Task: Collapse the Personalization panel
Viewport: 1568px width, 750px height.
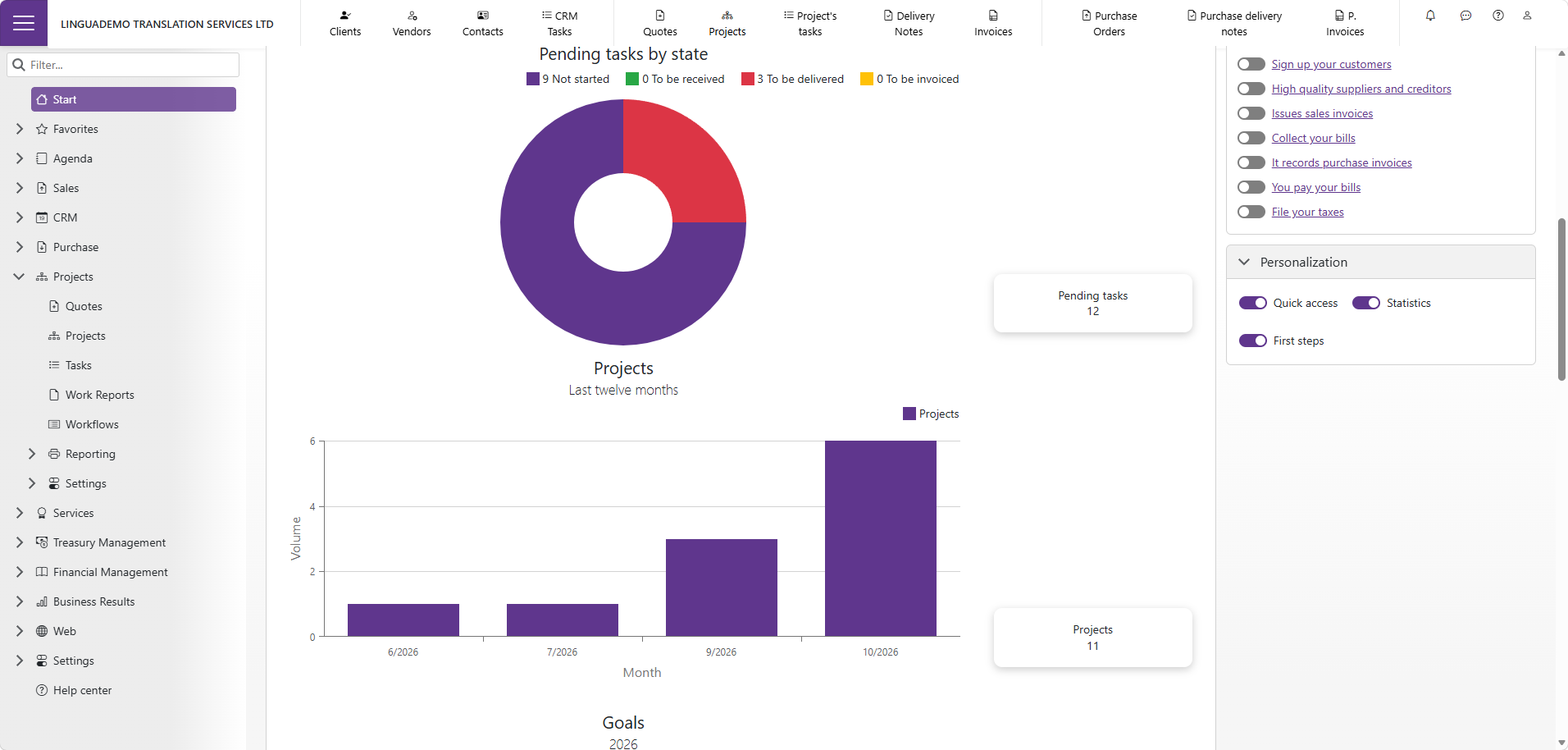Action: click(x=1244, y=262)
